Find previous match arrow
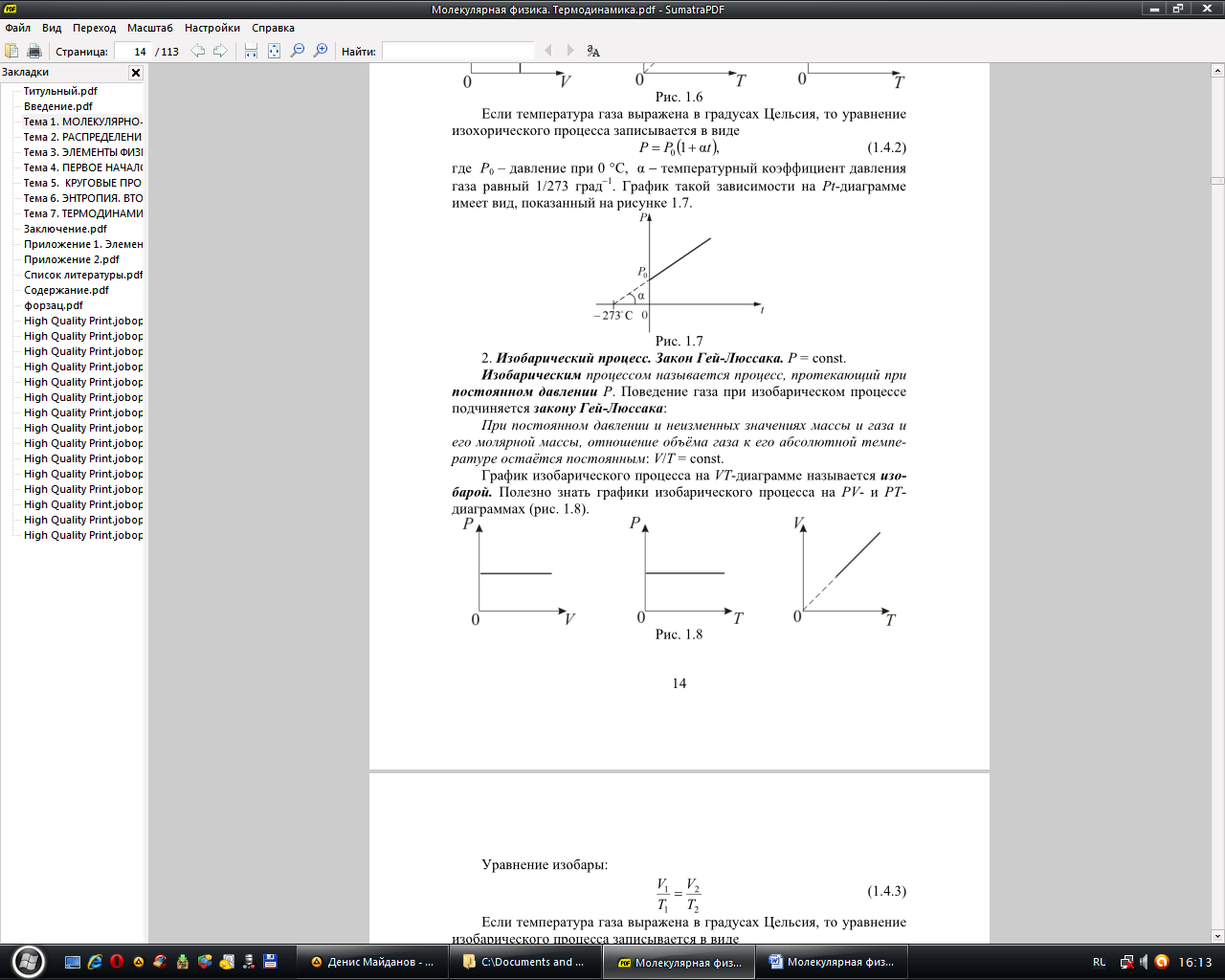 click(x=548, y=51)
